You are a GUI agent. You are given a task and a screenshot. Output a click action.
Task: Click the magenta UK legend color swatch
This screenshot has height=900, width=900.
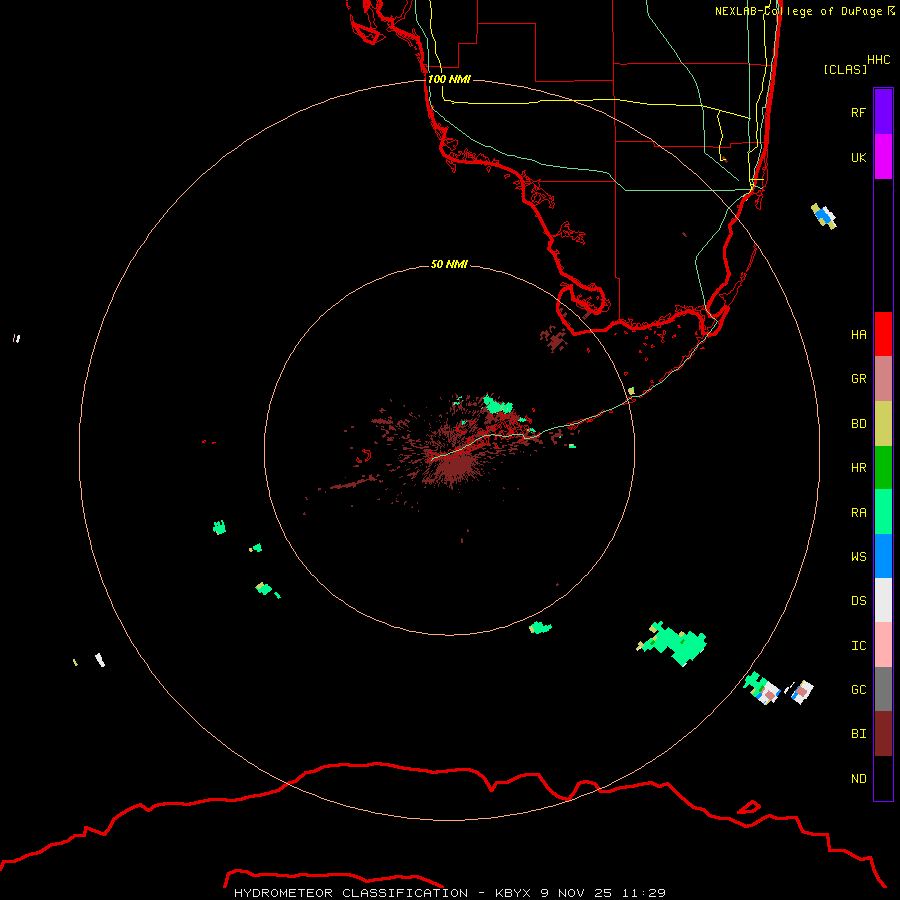point(883,157)
